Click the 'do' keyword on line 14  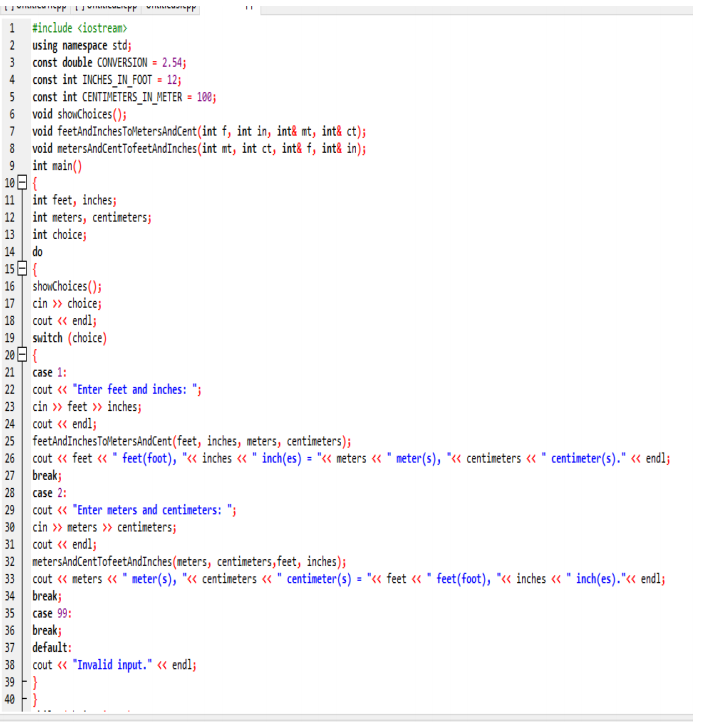(x=38, y=252)
